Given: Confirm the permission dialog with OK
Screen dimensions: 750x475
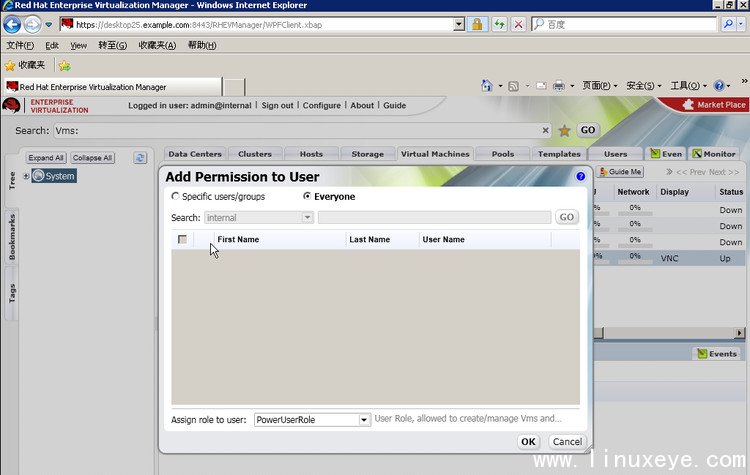Looking at the screenshot, I should [528, 442].
